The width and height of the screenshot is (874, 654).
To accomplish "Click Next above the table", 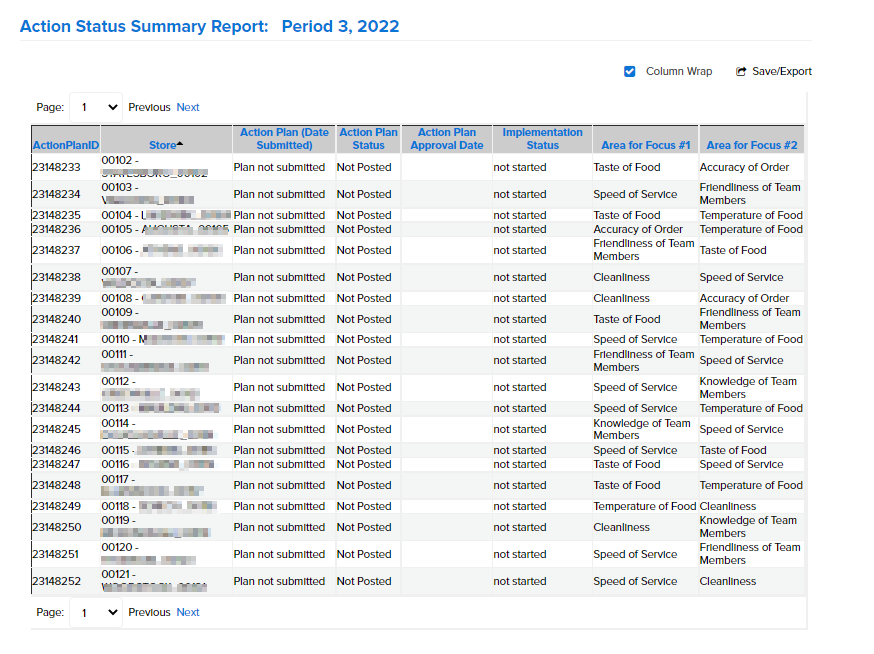I will (x=187, y=107).
